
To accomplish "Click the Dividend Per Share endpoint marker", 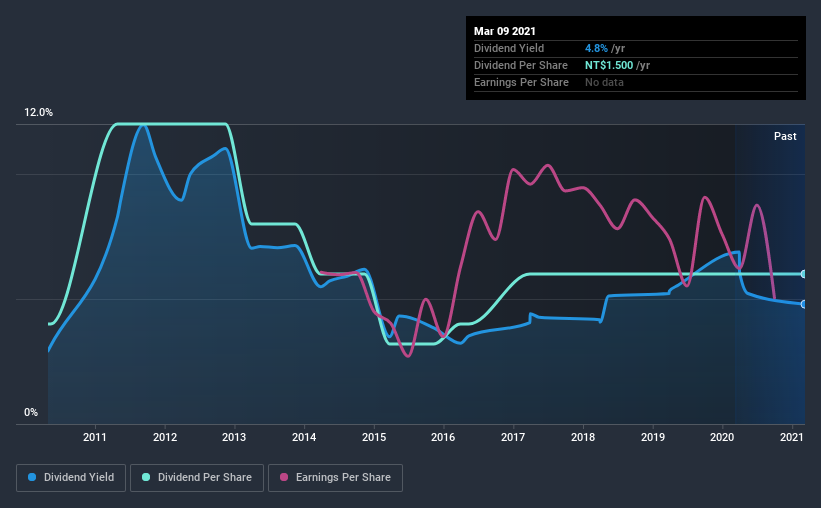I will [x=804, y=274].
